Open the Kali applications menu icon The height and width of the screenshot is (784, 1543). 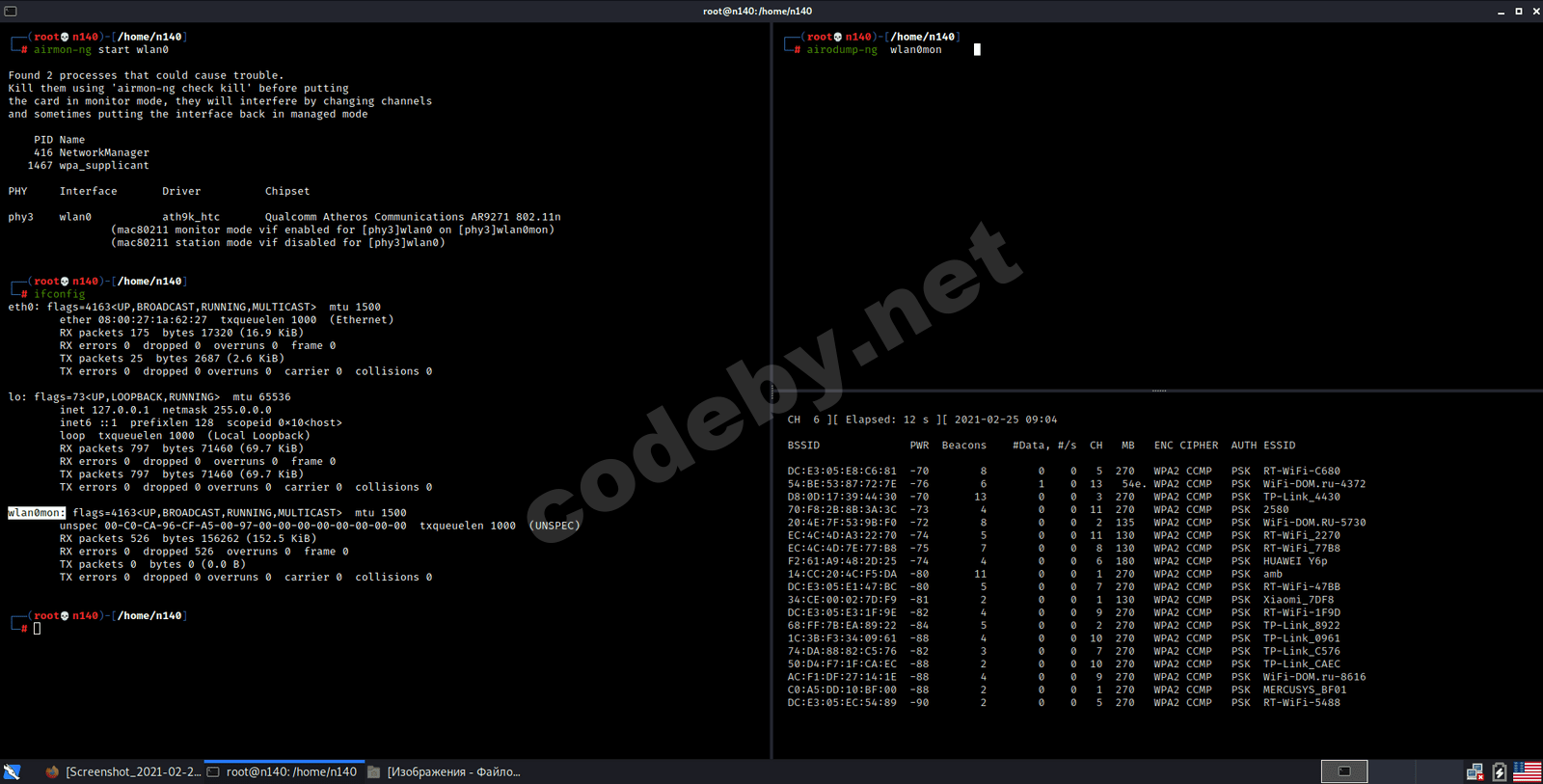tap(12, 771)
